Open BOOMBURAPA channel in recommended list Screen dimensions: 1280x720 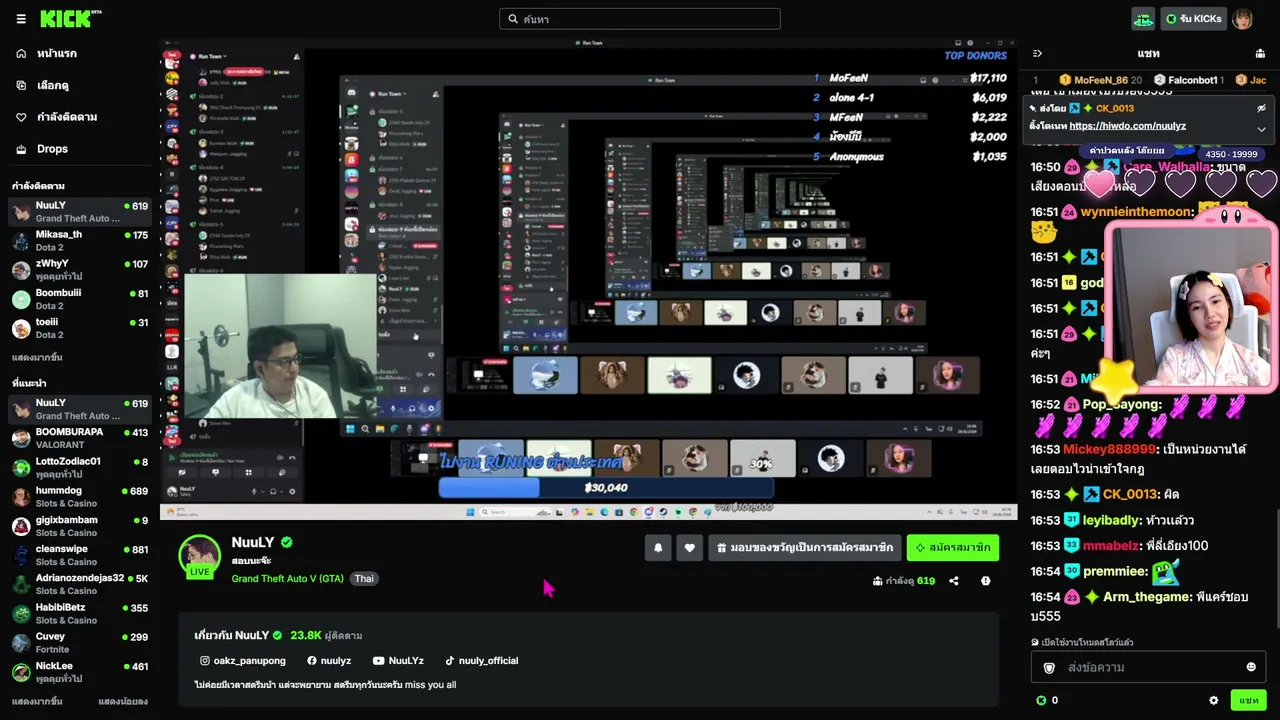(80, 438)
